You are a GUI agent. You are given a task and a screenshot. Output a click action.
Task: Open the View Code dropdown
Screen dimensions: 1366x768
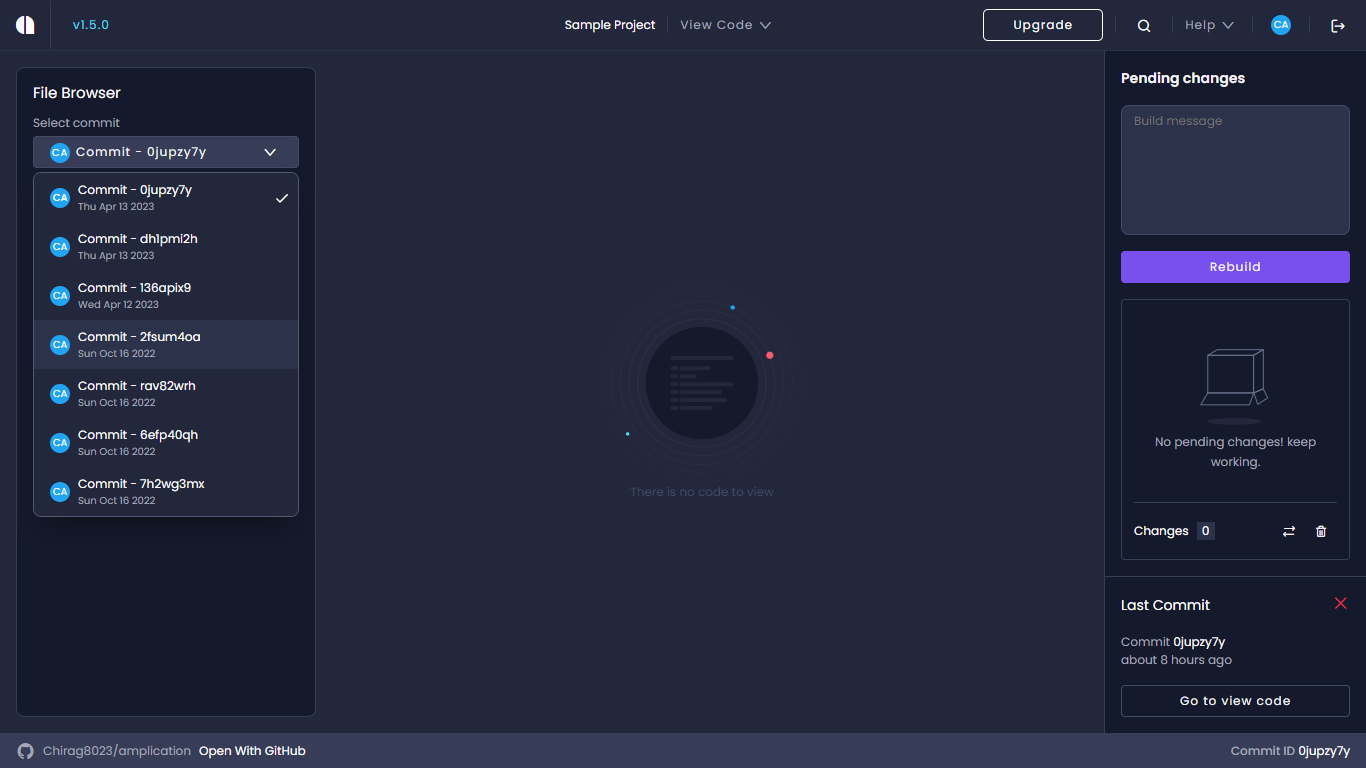coord(725,24)
